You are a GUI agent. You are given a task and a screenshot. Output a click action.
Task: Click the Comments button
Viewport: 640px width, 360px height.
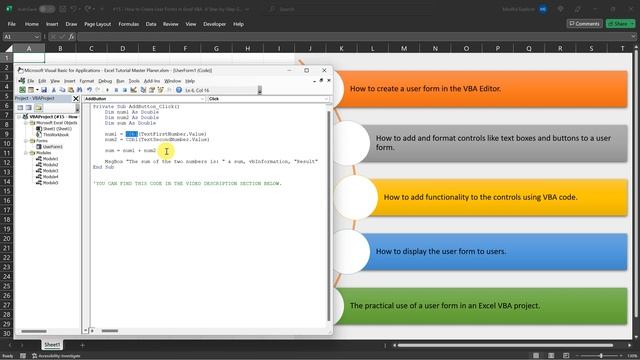tap(584, 24)
